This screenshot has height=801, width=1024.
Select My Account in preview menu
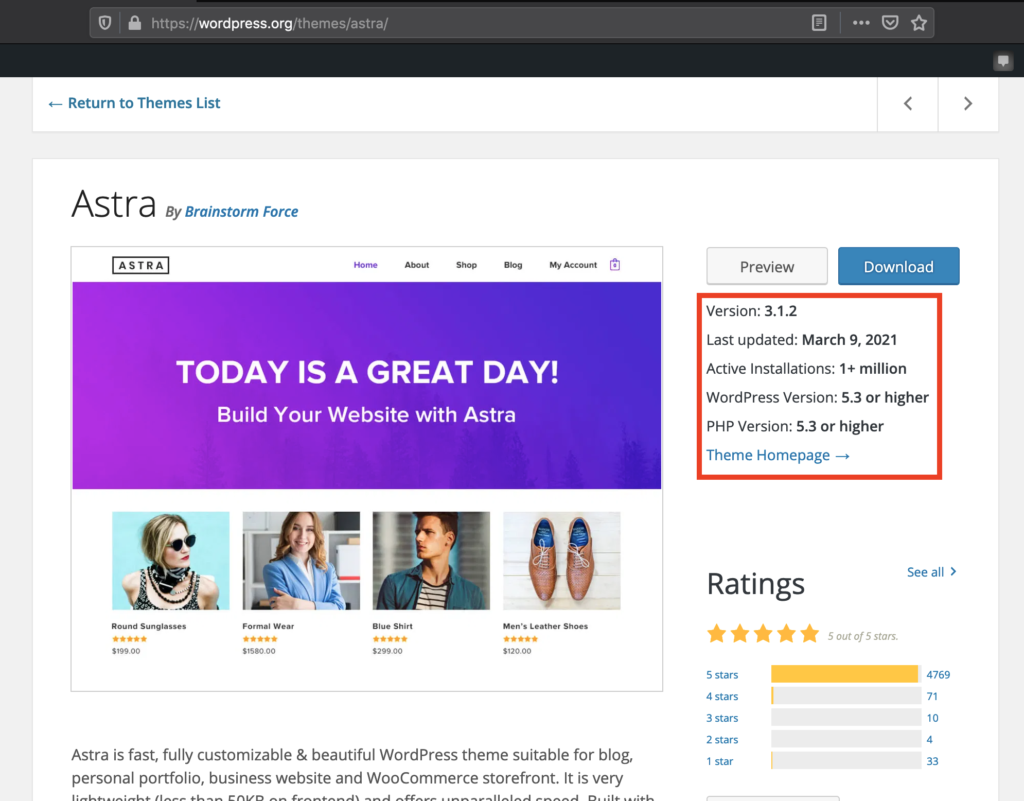573,264
